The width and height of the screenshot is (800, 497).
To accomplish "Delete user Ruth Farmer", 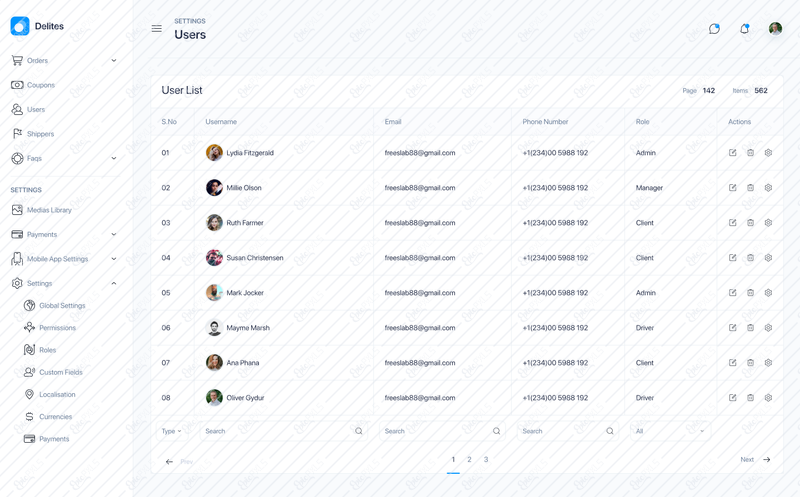I will coord(751,222).
